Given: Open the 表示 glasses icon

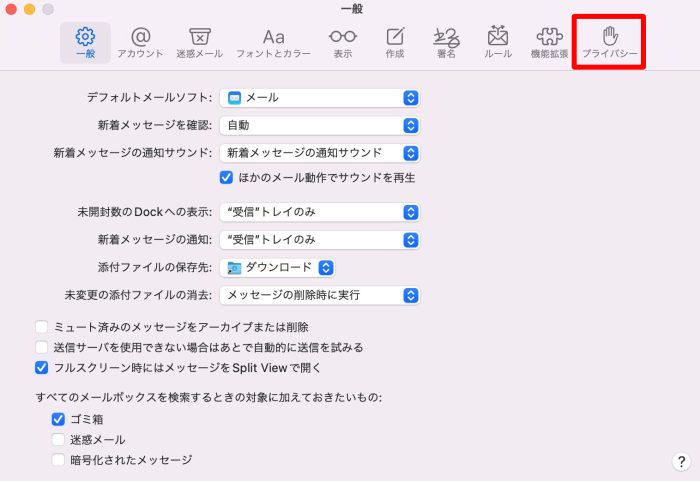Looking at the screenshot, I should pos(342,40).
